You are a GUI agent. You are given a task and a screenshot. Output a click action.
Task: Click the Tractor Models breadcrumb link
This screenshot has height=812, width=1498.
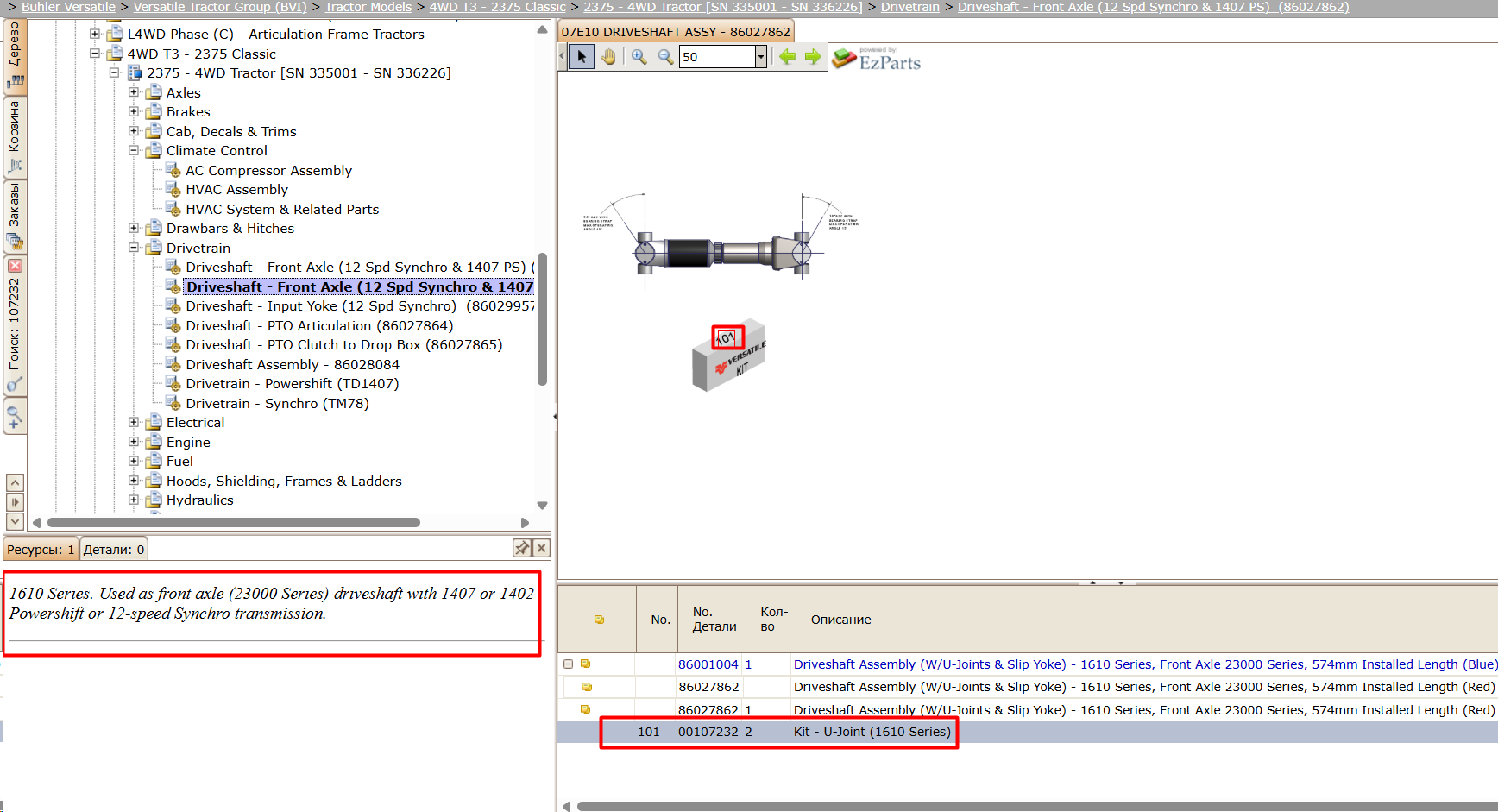point(368,7)
